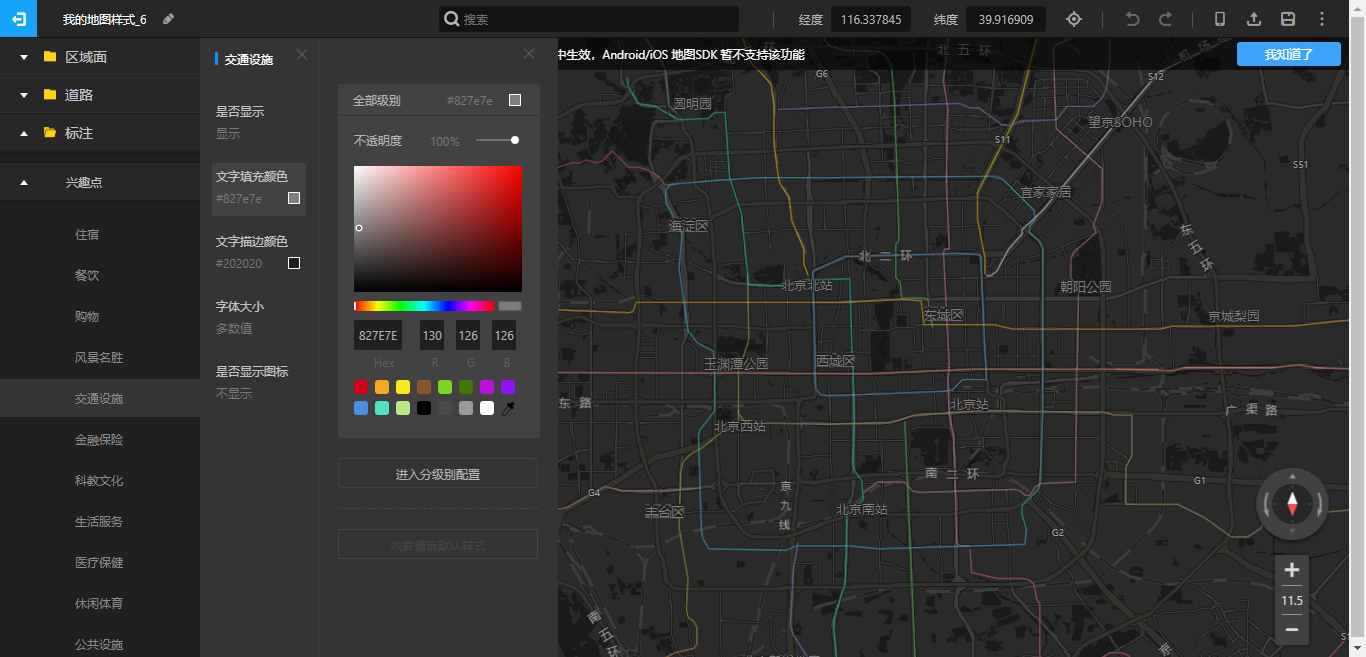Click the upload/publish icon

tap(1254, 19)
